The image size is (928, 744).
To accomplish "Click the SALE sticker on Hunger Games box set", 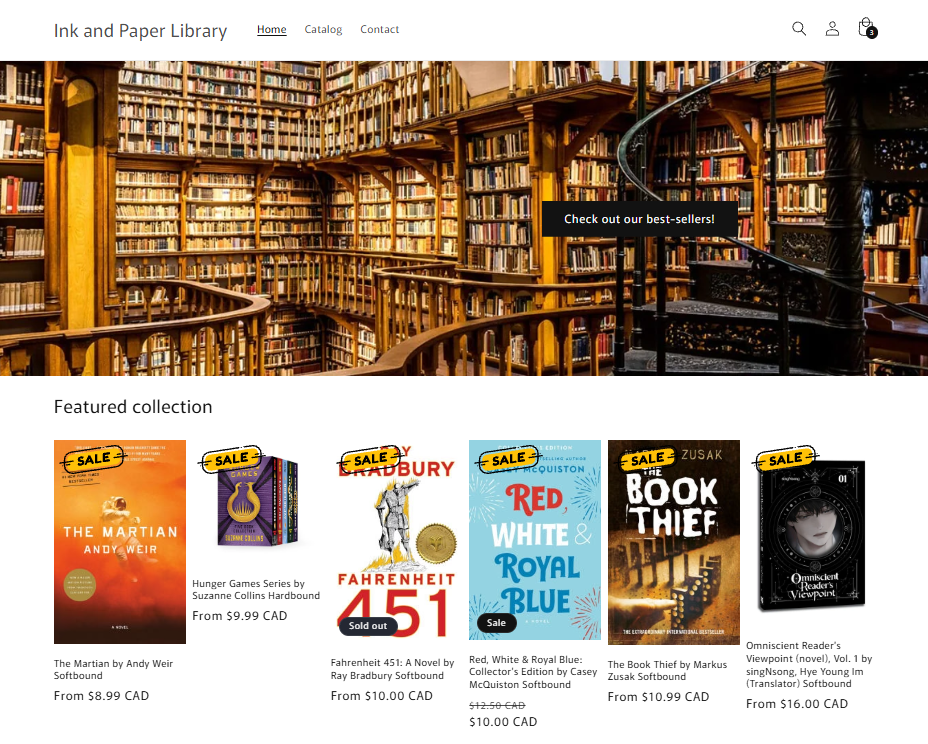I will coord(231,459).
